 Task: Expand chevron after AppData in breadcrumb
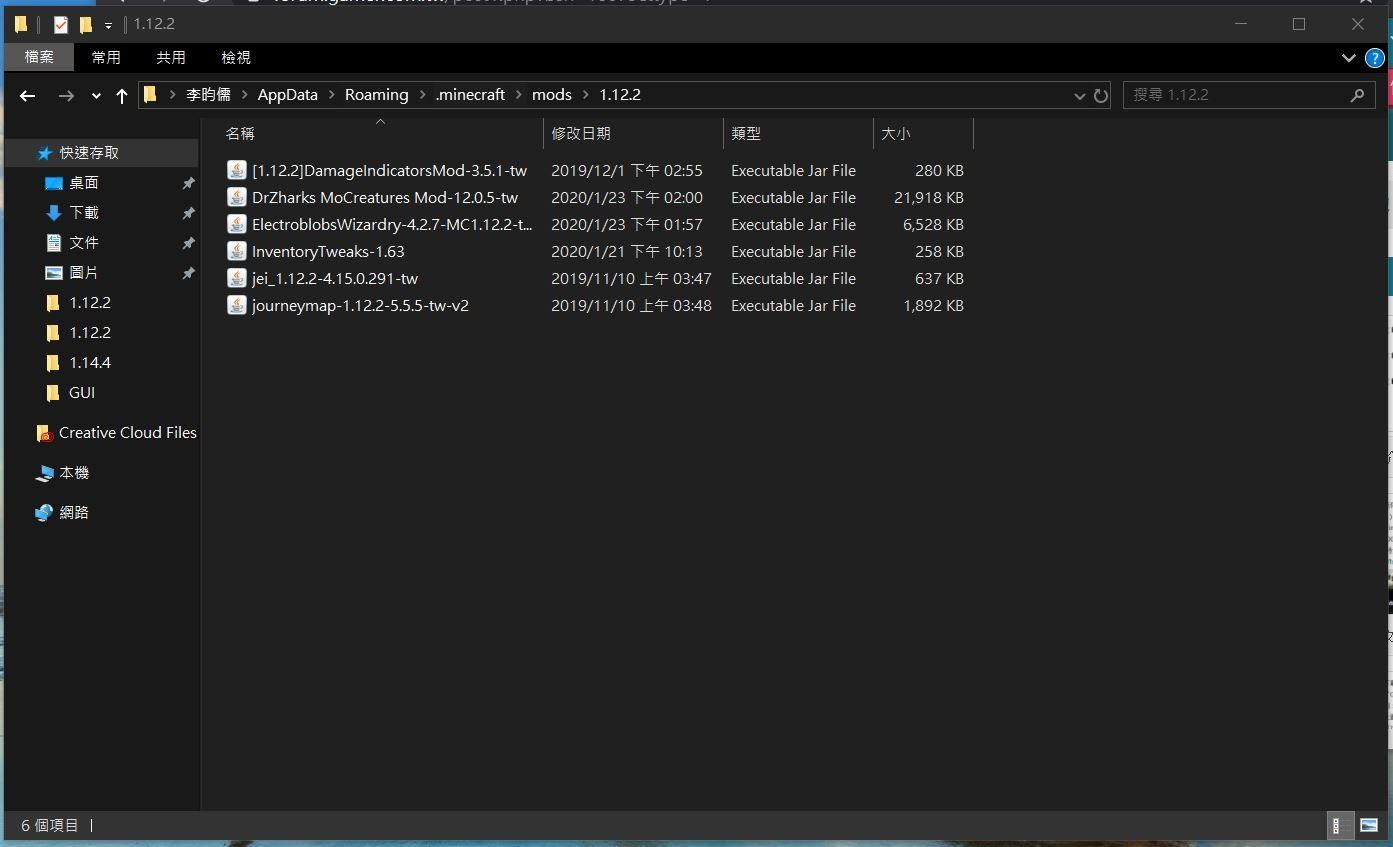point(331,95)
